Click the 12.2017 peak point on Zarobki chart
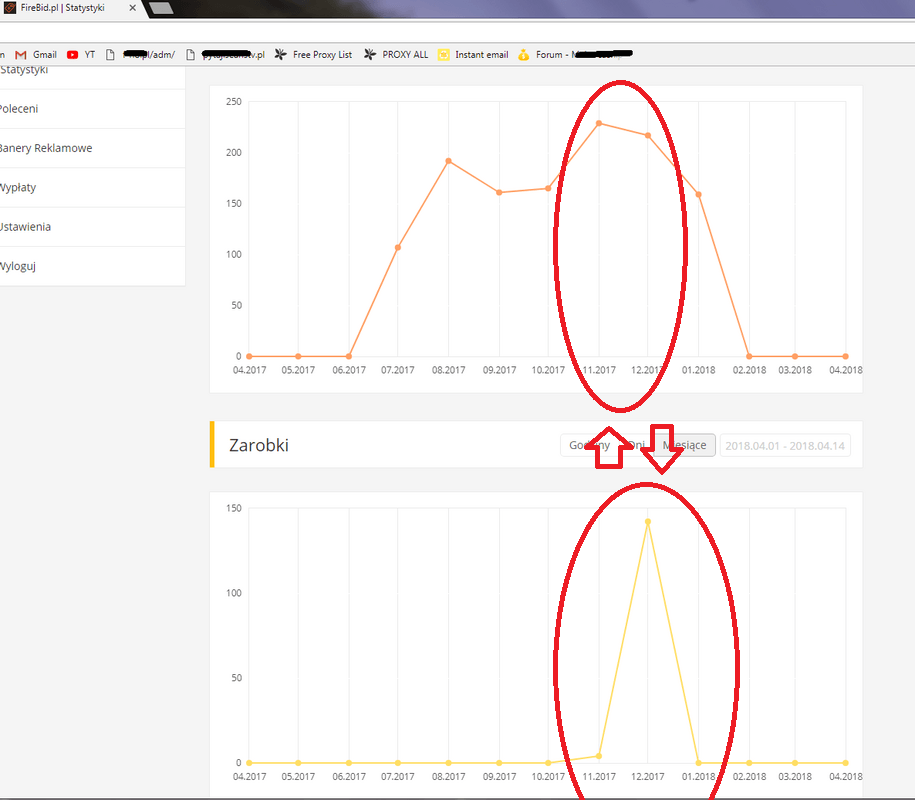Image resolution: width=915 pixels, height=800 pixels. pos(648,521)
